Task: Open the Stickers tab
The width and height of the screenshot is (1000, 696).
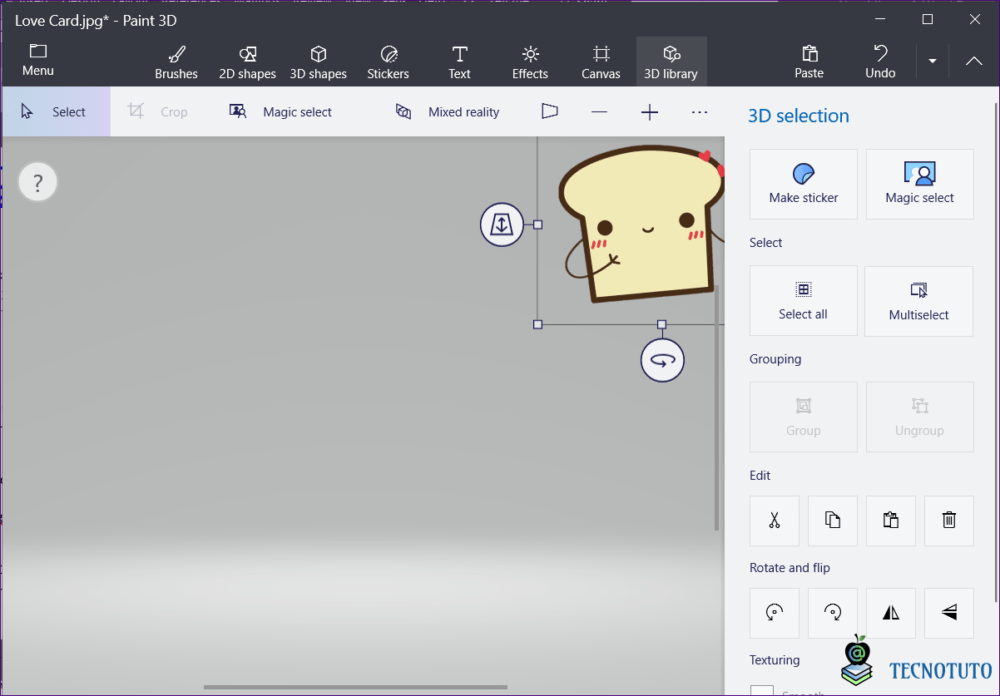Action: tap(388, 63)
